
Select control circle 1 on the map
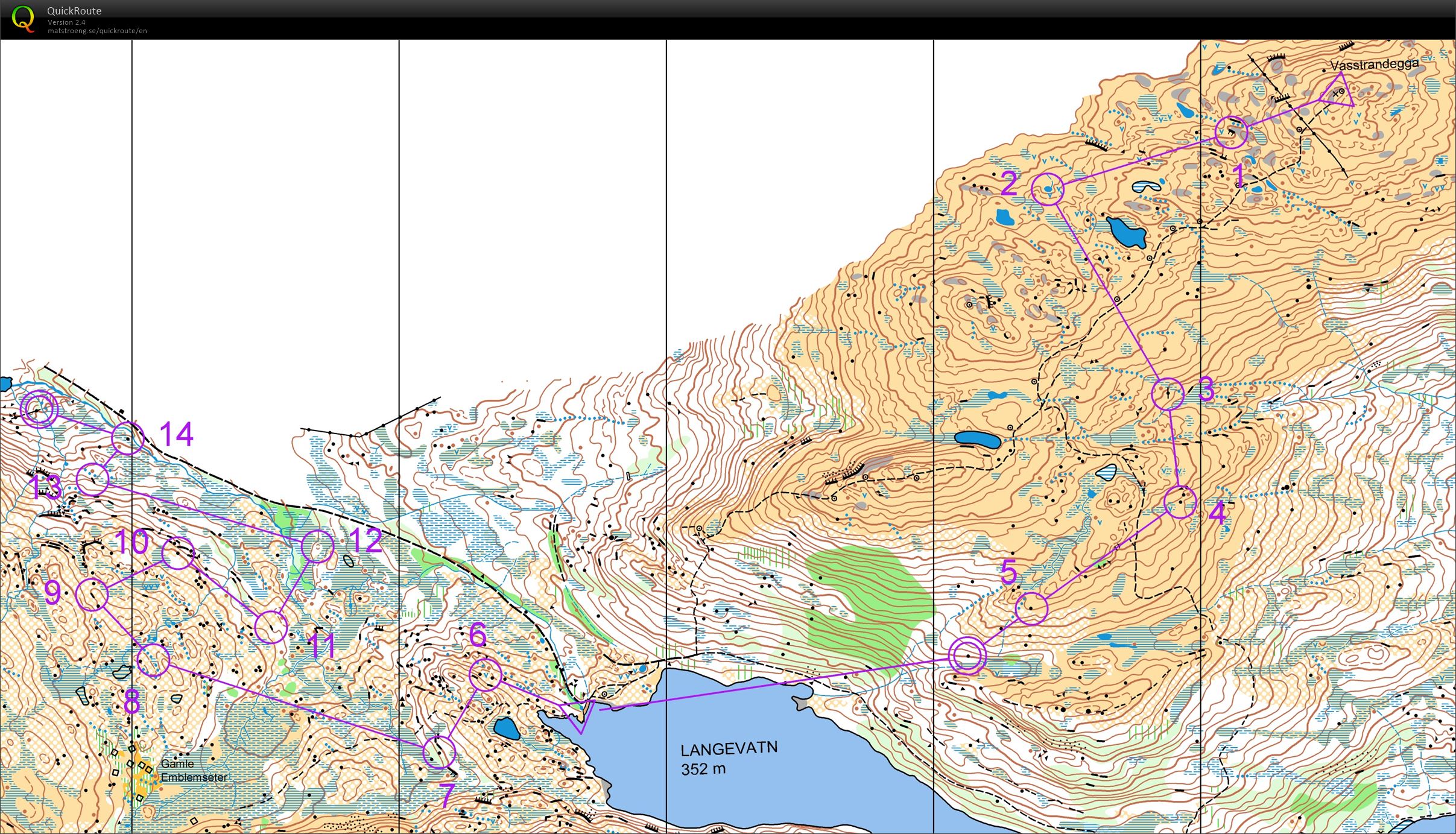(x=1231, y=133)
